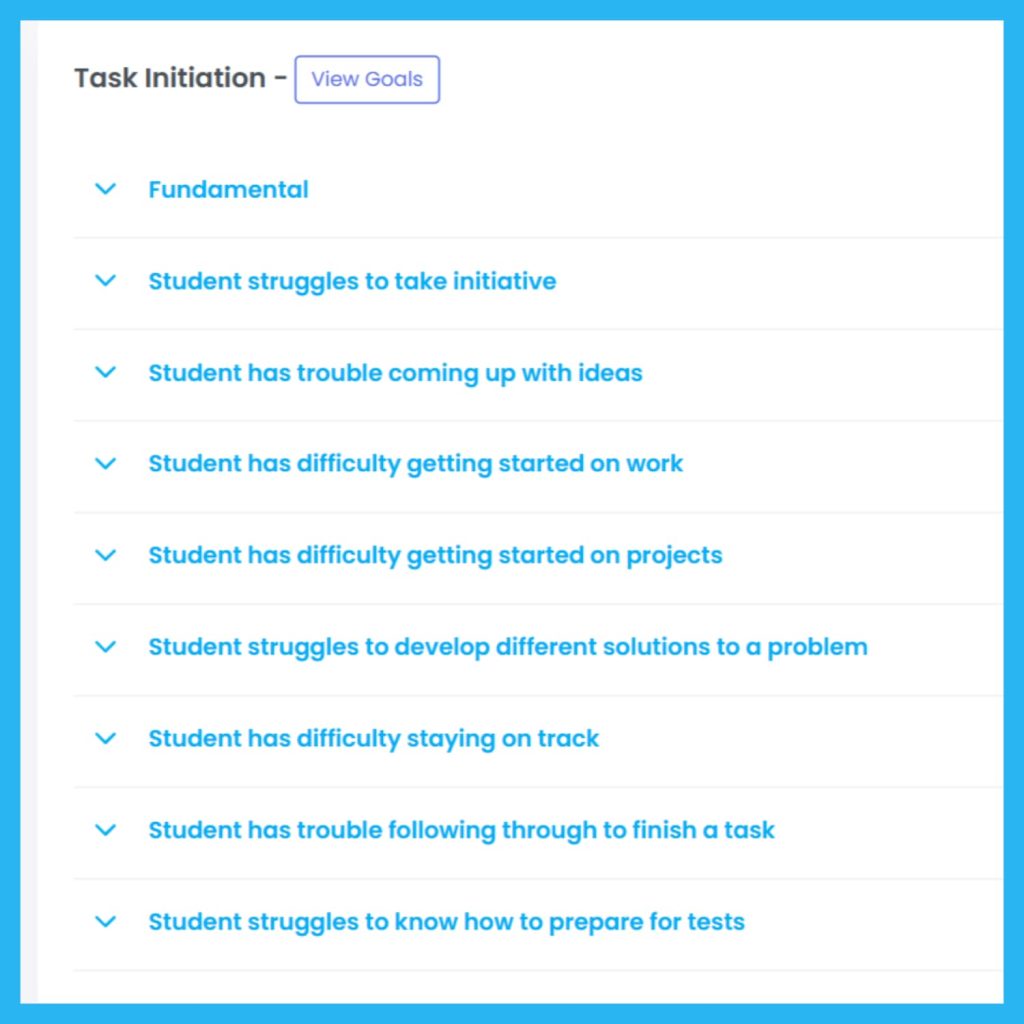The height and width of the screenshot is (1024, 1024).
Task: Toggle chevron for 'getting started on projects'
Action: [105, 555]
